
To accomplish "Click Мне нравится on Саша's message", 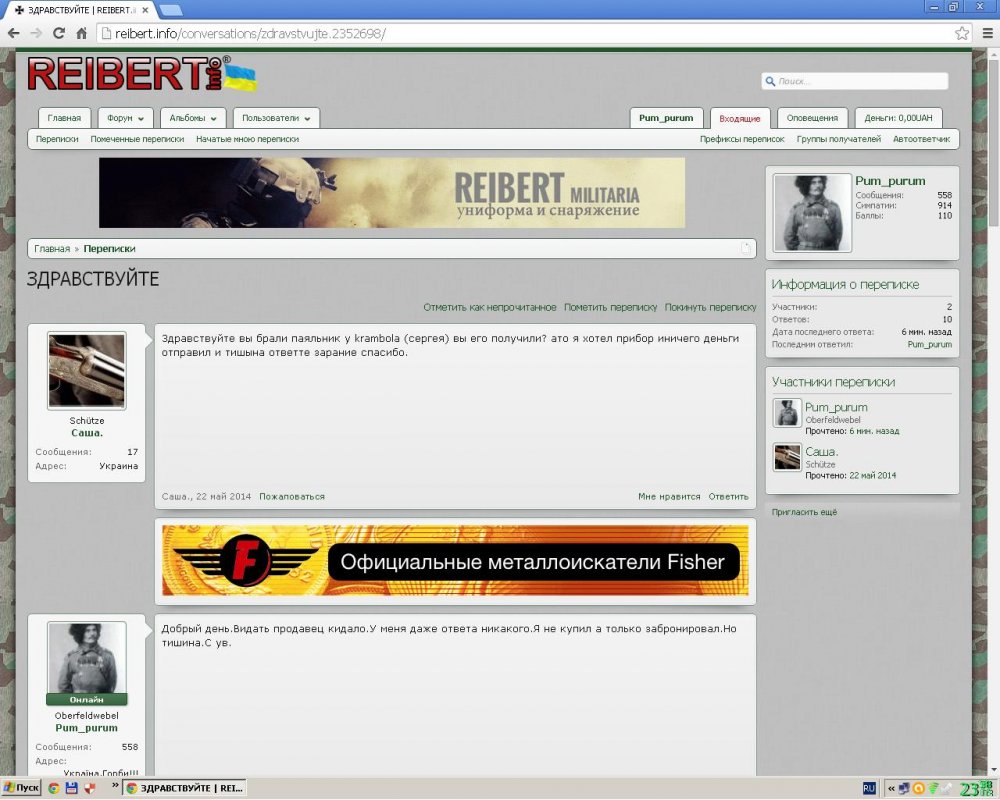I will point(669,496).
